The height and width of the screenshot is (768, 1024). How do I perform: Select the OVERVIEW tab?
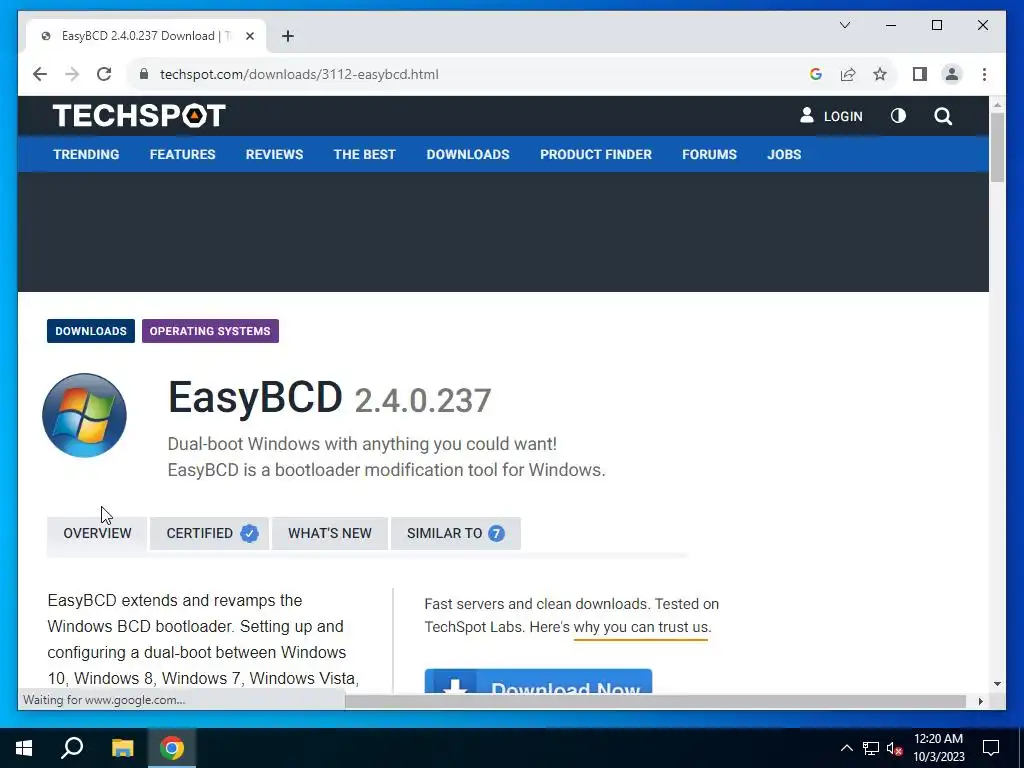(x=97, y=534)
